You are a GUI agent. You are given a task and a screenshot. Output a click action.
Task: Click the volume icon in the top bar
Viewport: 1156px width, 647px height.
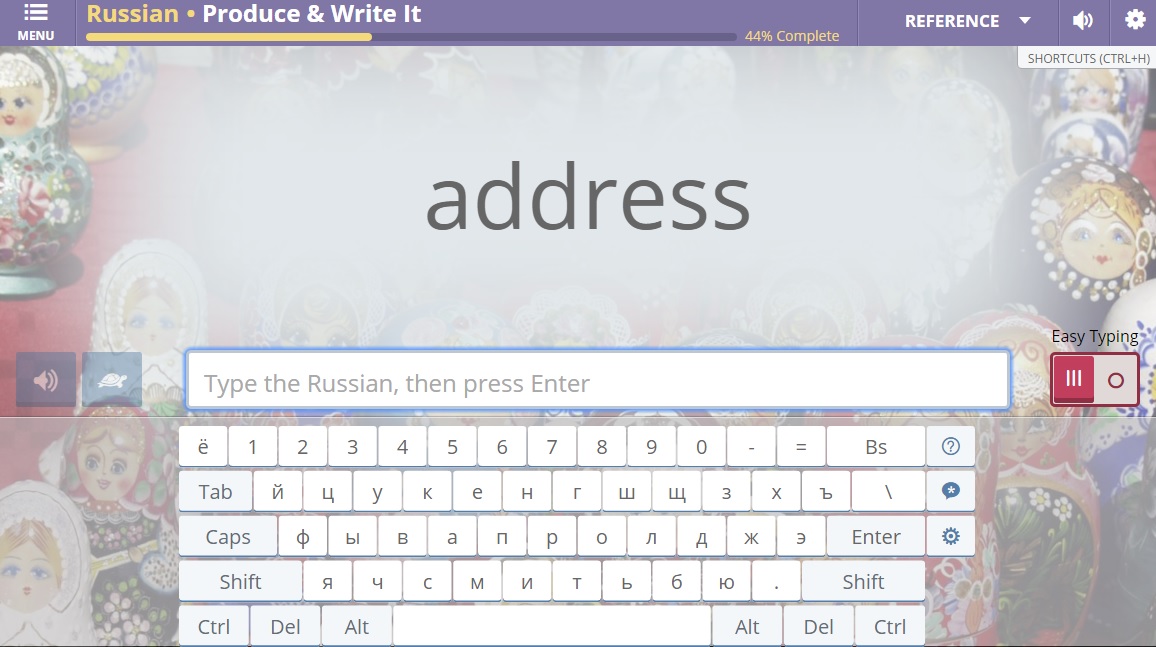click(x=1083, y=20)
